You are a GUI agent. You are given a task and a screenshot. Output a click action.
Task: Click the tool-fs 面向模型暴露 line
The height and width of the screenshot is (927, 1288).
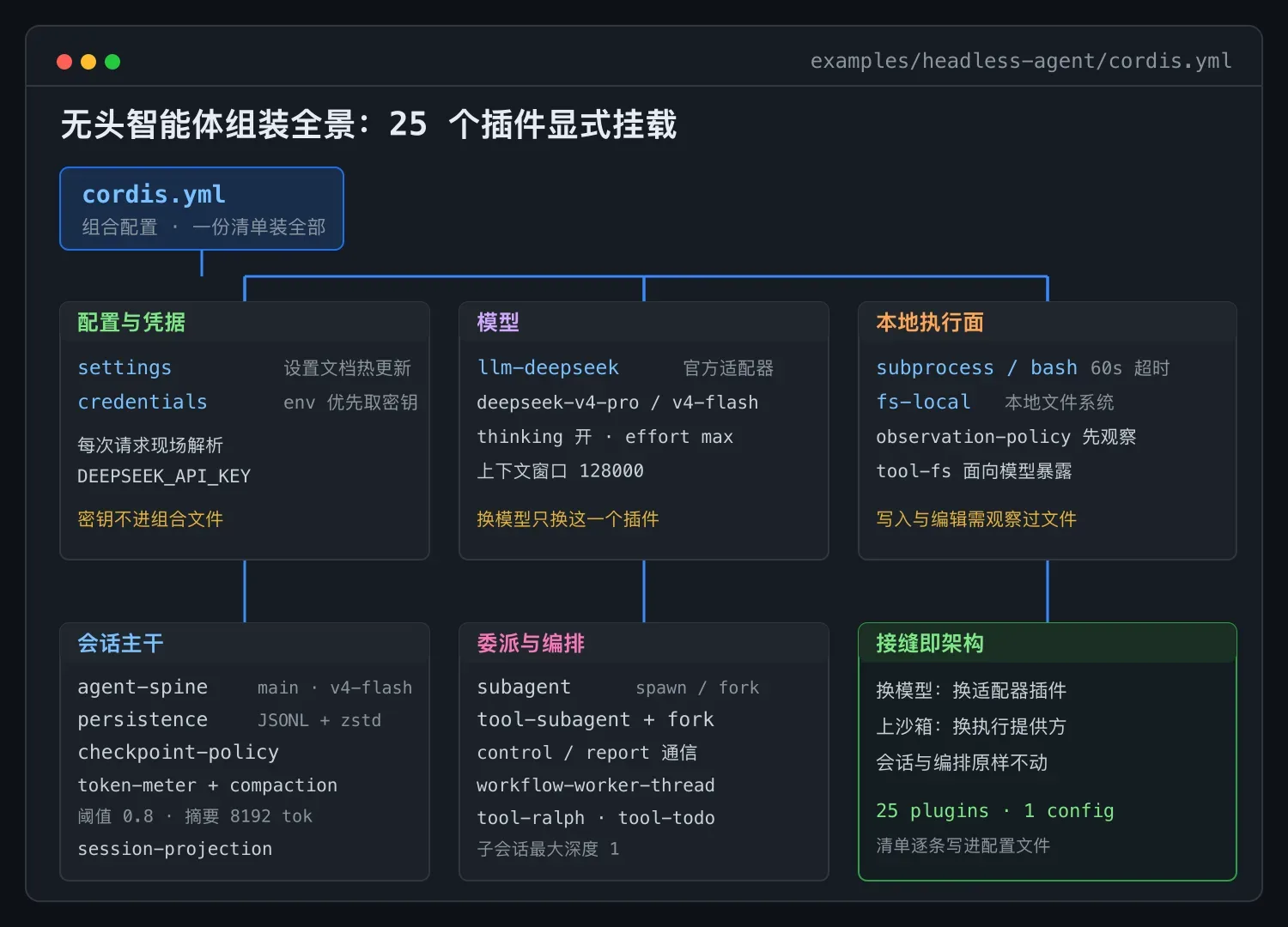[974, 471]
